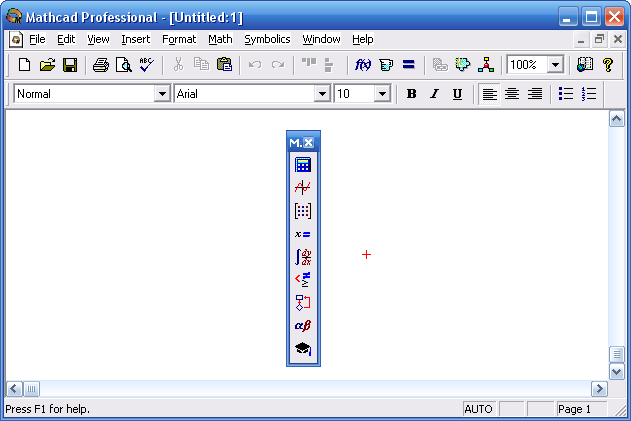Toggle bulleted list formatting
Image resolution: width=631 pixels, height=421 pixels.
566,94
